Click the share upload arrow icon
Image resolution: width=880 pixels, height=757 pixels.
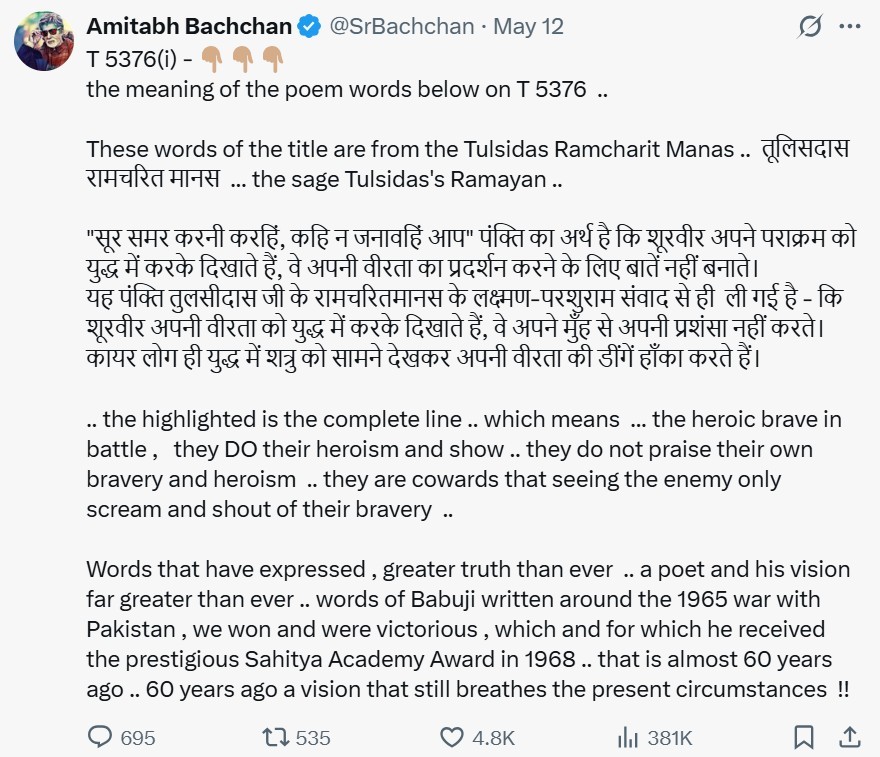point(850,737)
